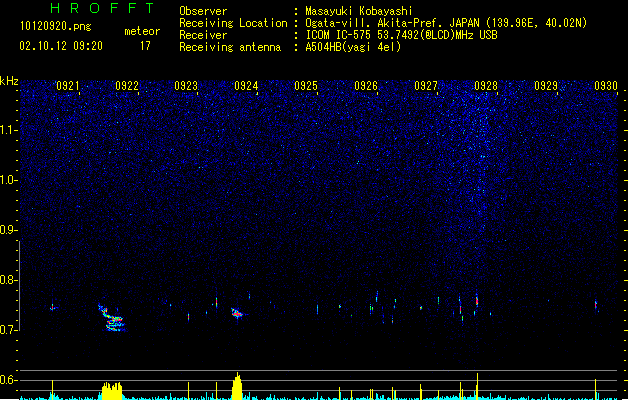The image size is (629, 400).
Task: Click the 1.0 kHz axis label
Action: click(9, 180)
